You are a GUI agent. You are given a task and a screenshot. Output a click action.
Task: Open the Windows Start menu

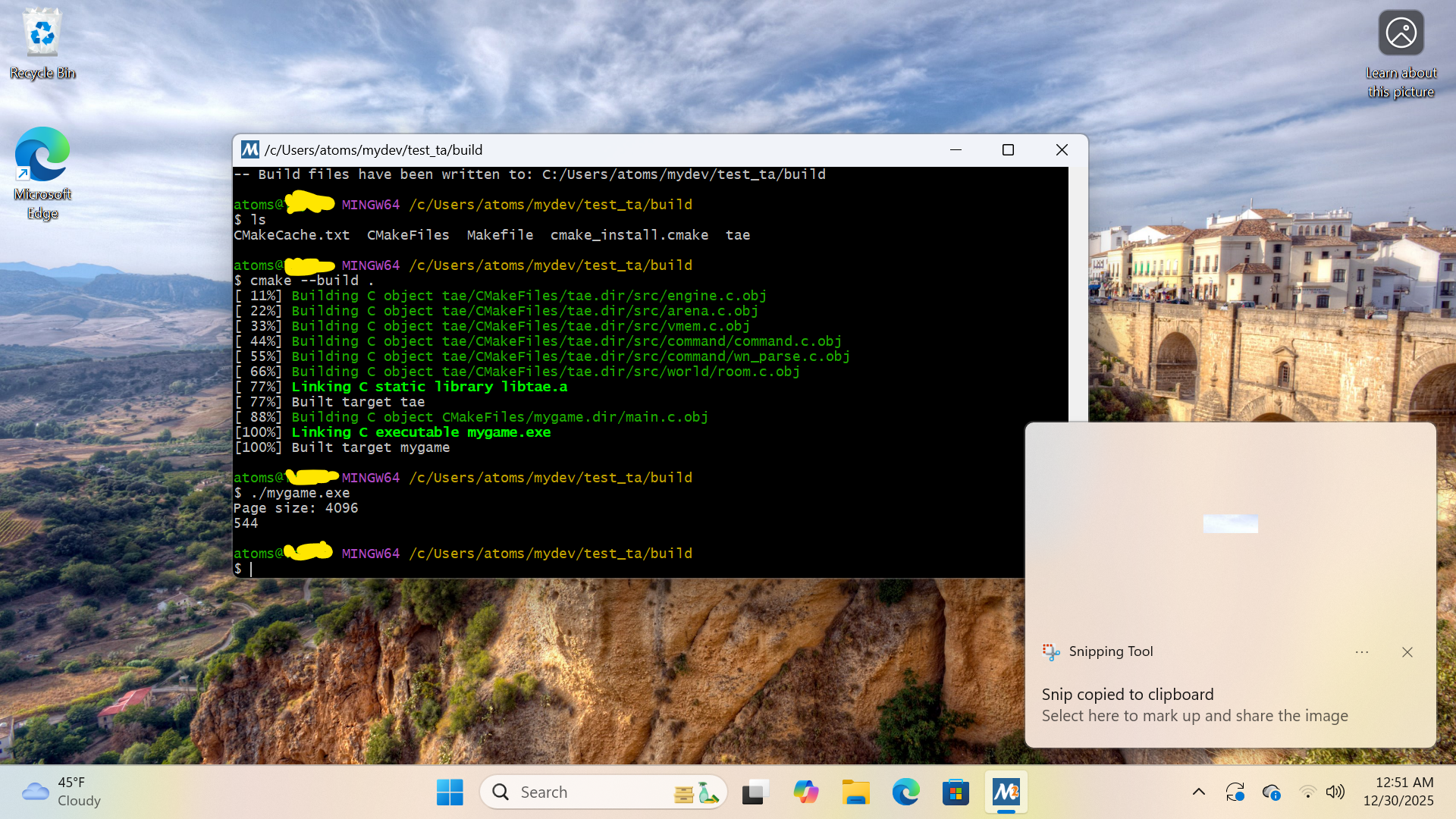pyautogui.click(x=450, y=792)
